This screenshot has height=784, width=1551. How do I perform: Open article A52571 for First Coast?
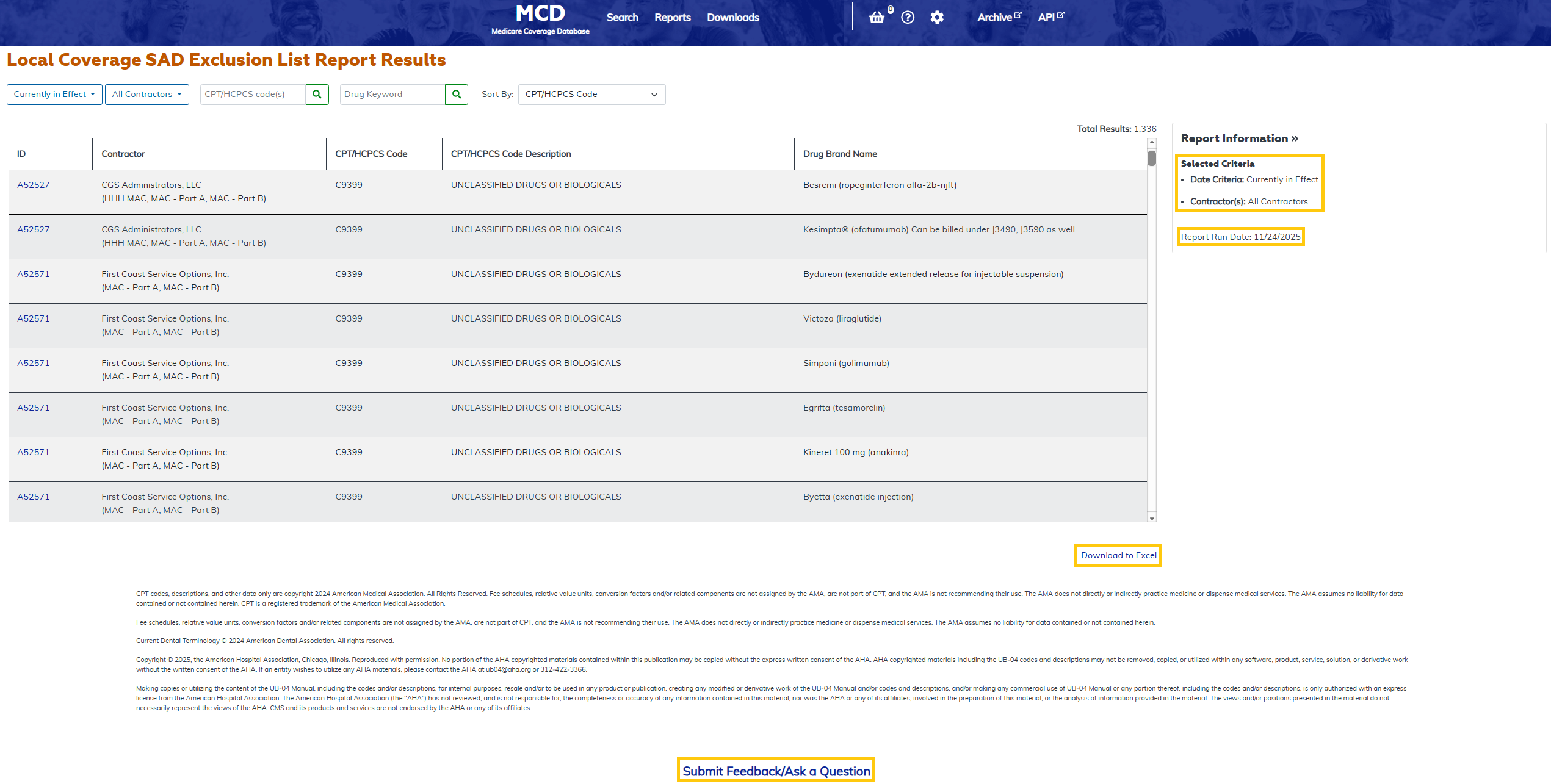point(33,273)
